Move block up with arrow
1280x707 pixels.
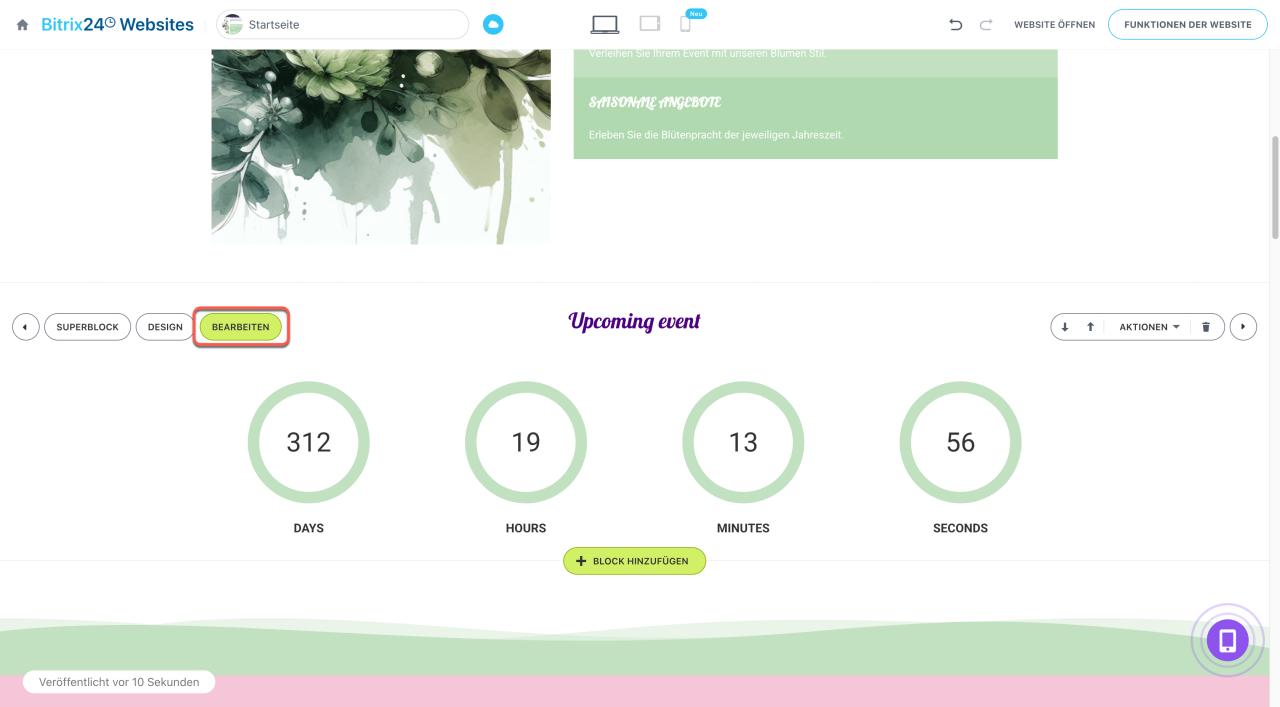point(1090,327)
